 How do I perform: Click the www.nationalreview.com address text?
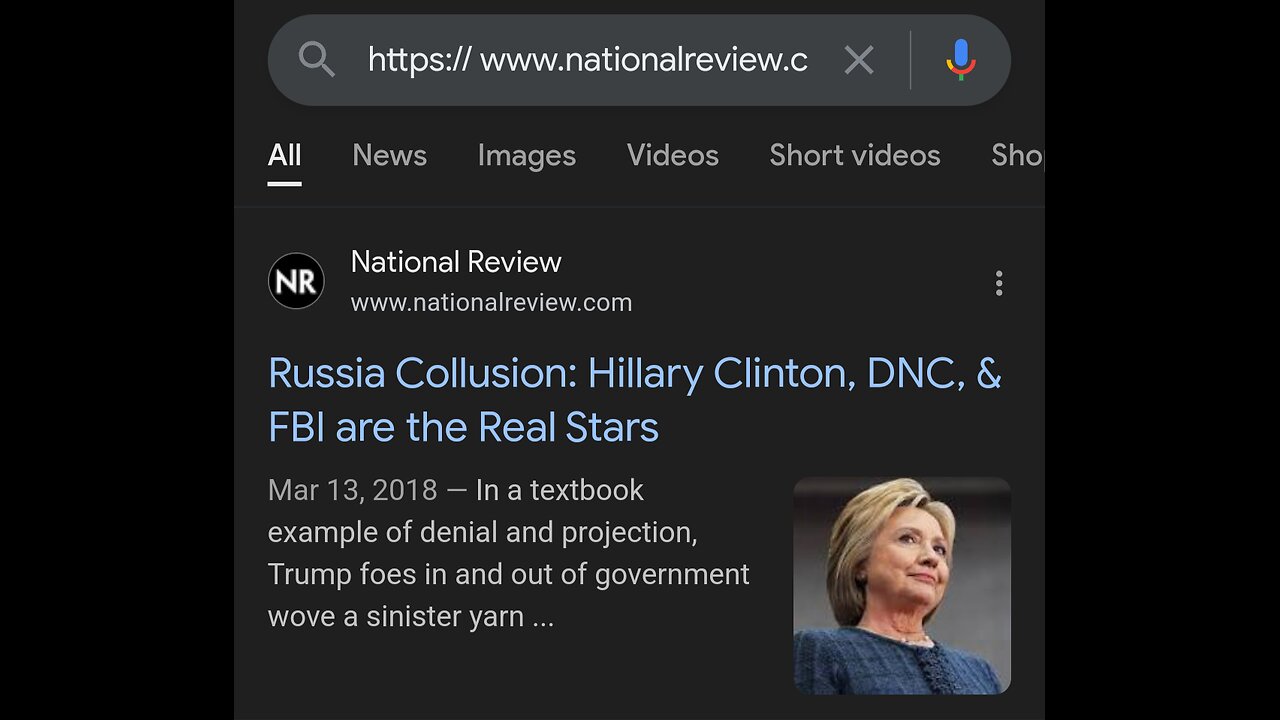point(491,302)
